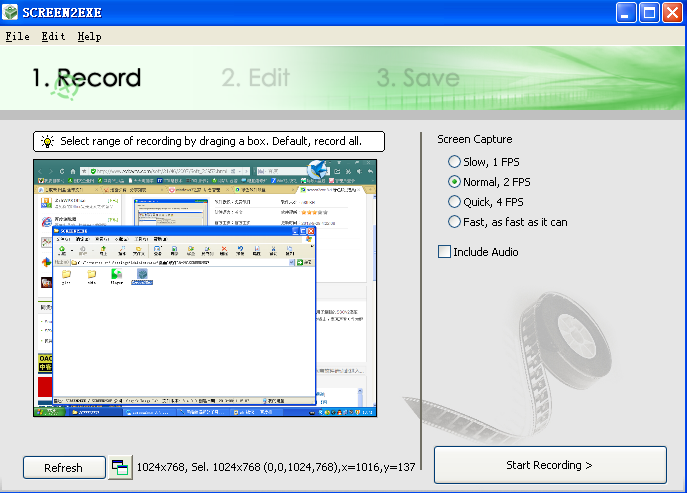Click the desktop preview thumbnail
Viewport: 687px width, 493px height.
point(207,288)
